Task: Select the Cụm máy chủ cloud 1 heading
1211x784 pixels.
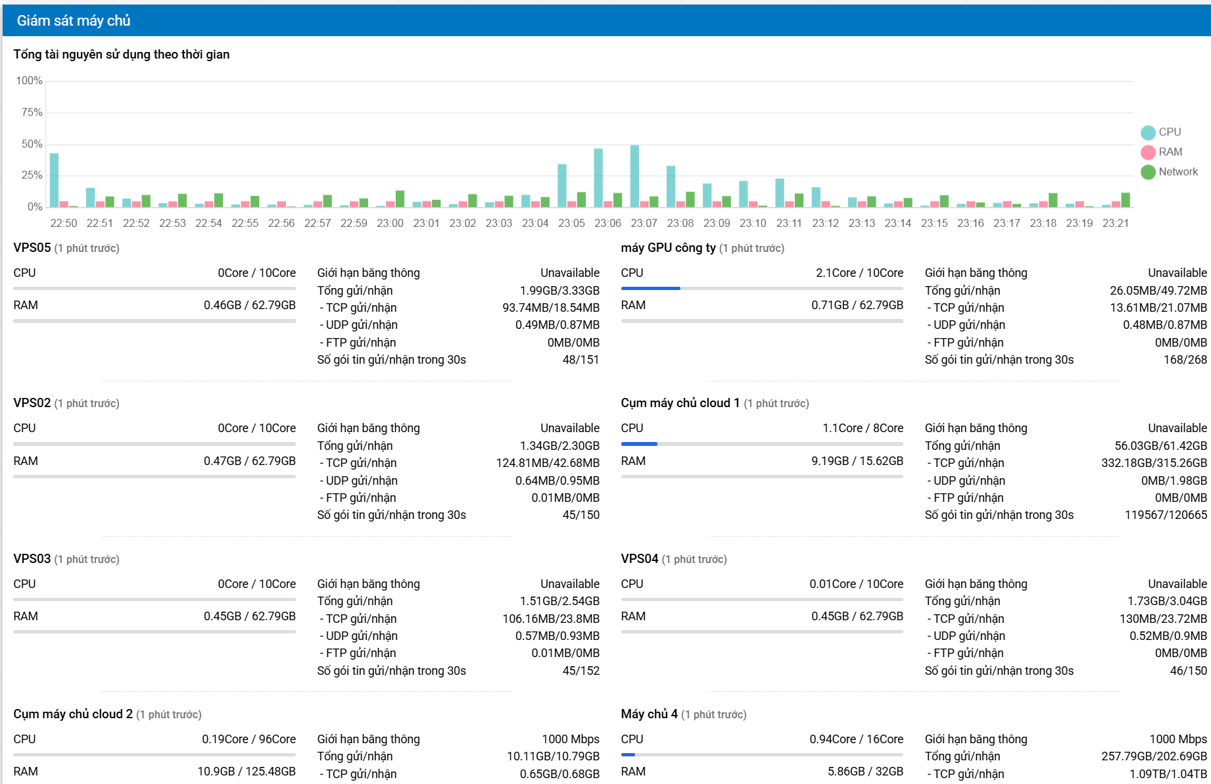Action: click(x=680, y=403)
